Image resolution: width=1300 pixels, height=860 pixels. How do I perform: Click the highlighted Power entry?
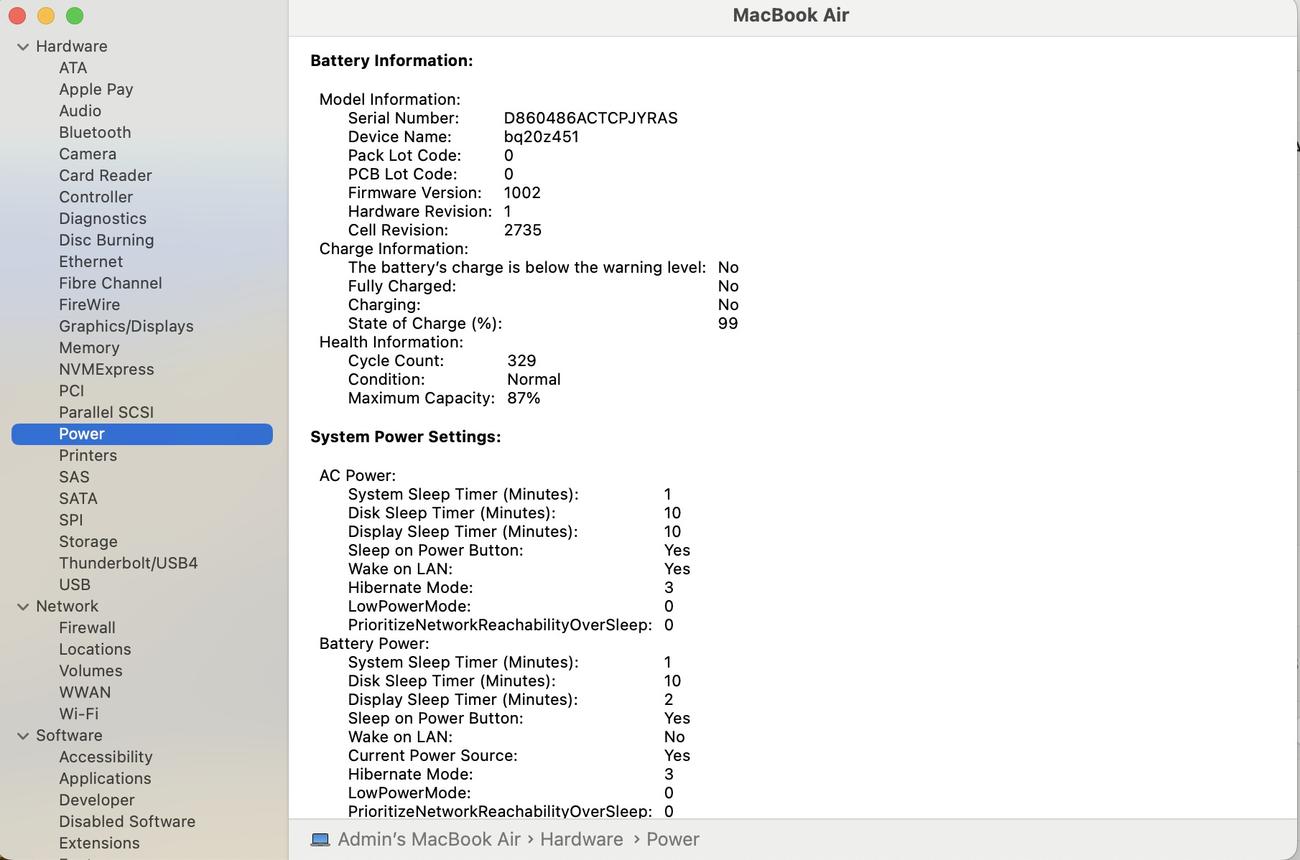(x=142, y=434)
